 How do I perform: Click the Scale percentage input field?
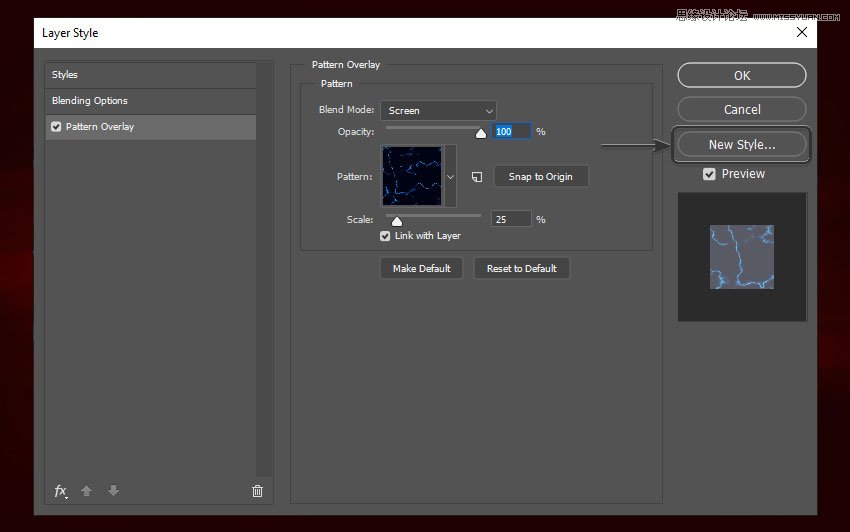click(x=511, y=219)
